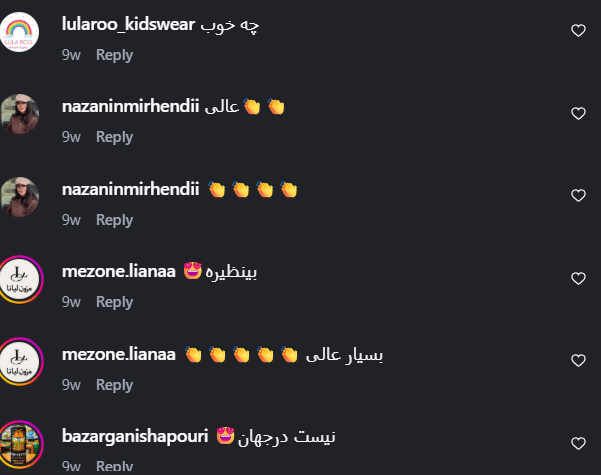Viewport: 601px width, 475px height.
Task: Like the lularoo_kidswear comment with the heart
Action: [x=578, y=30]
